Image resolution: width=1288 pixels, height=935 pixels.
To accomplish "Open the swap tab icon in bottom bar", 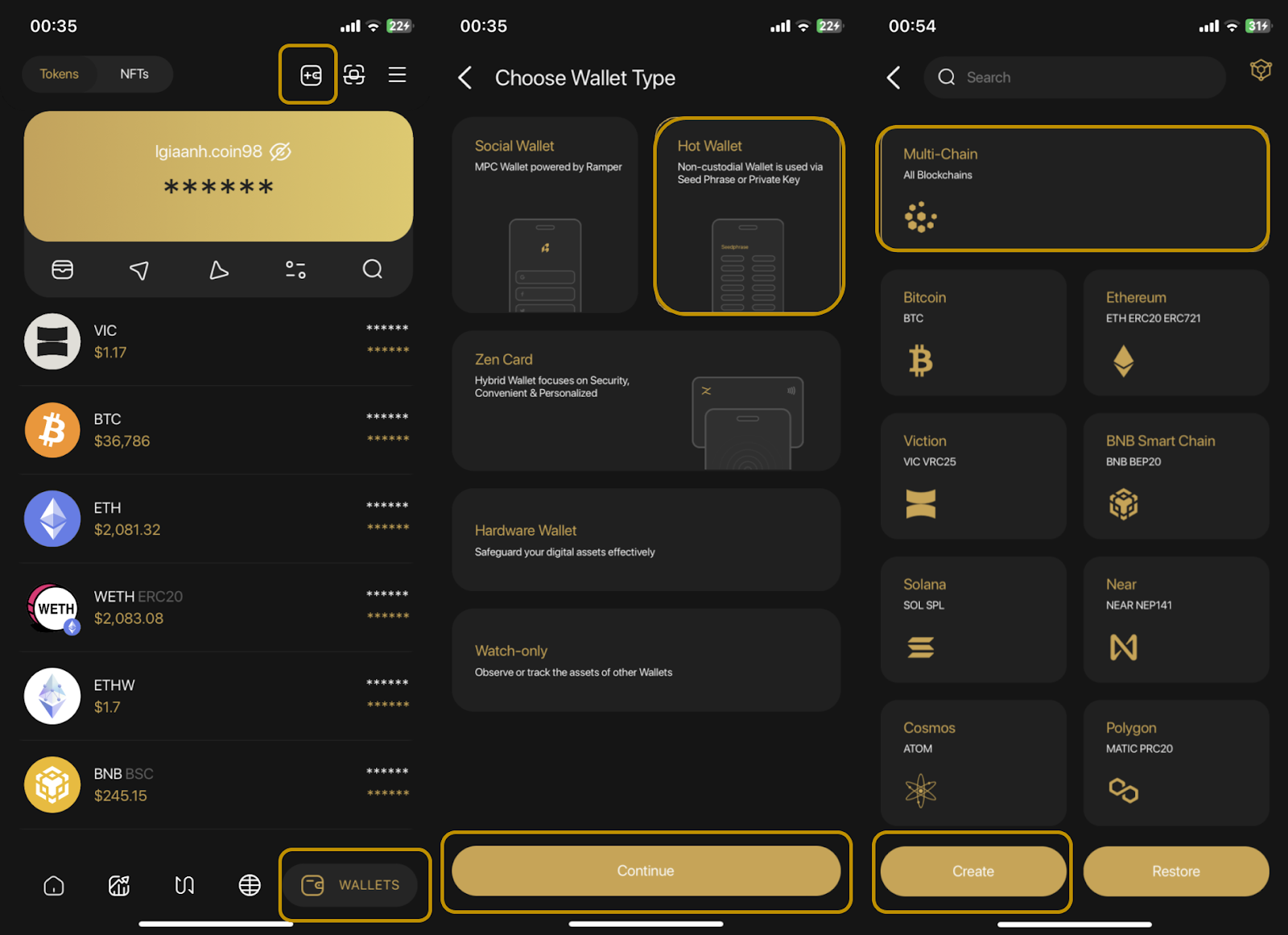I will [184, 886].
